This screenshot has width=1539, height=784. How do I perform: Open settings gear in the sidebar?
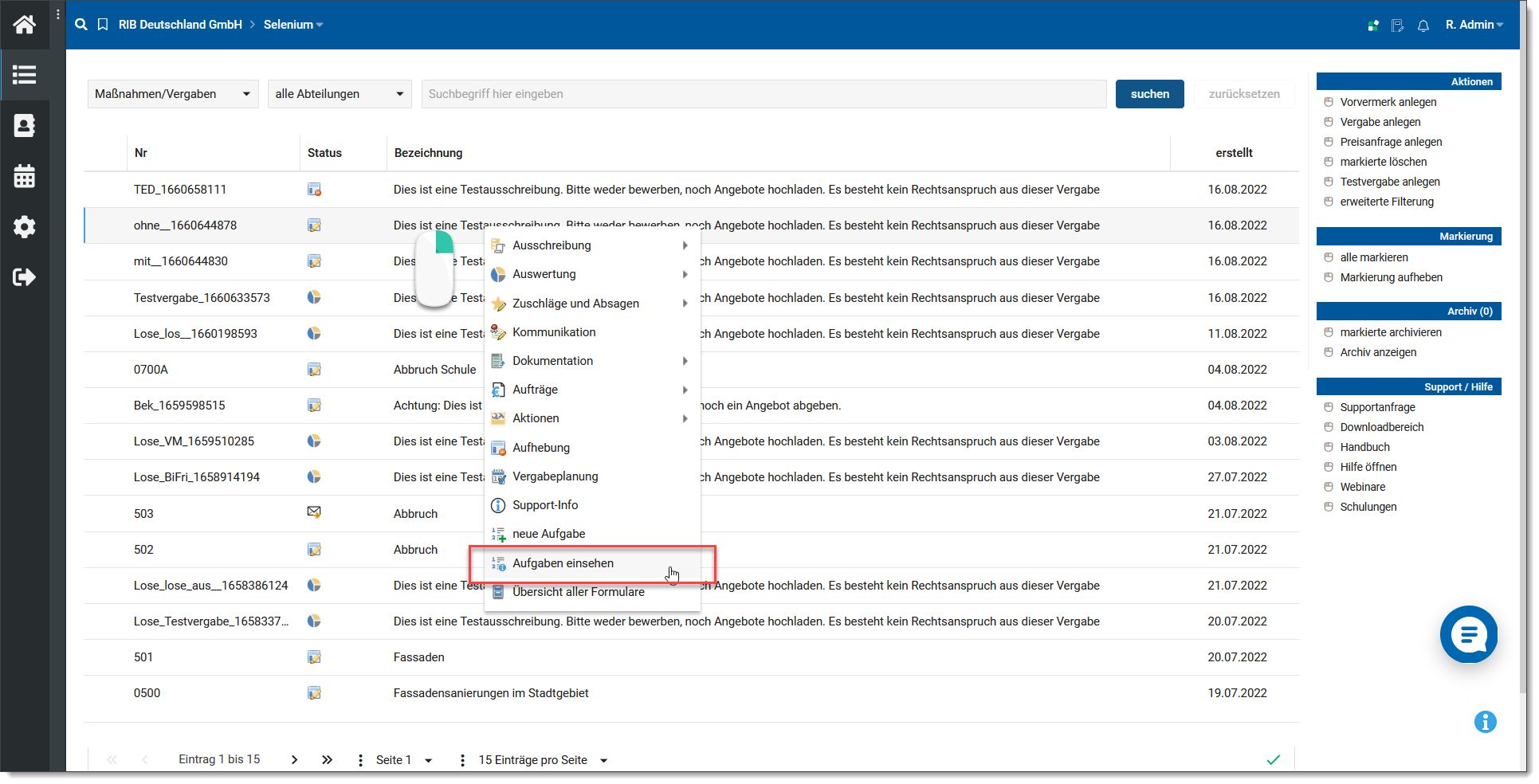click(x=24, y=227)
